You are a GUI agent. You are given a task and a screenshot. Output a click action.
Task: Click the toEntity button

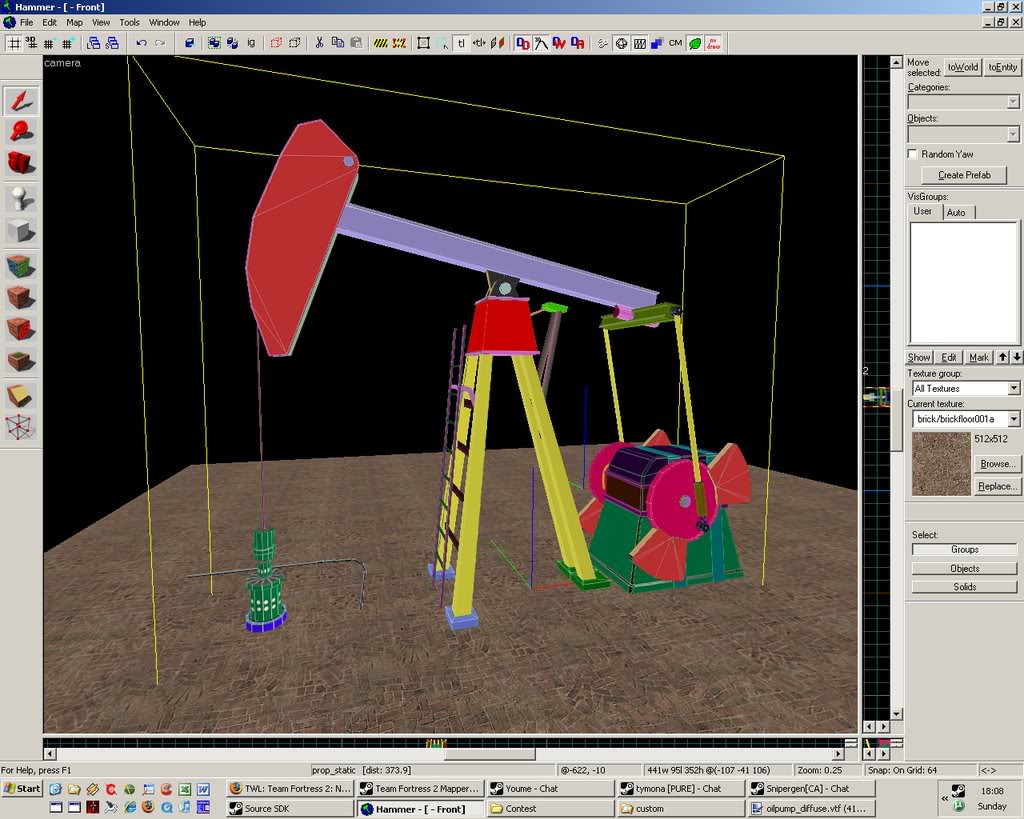[1002, 67]
